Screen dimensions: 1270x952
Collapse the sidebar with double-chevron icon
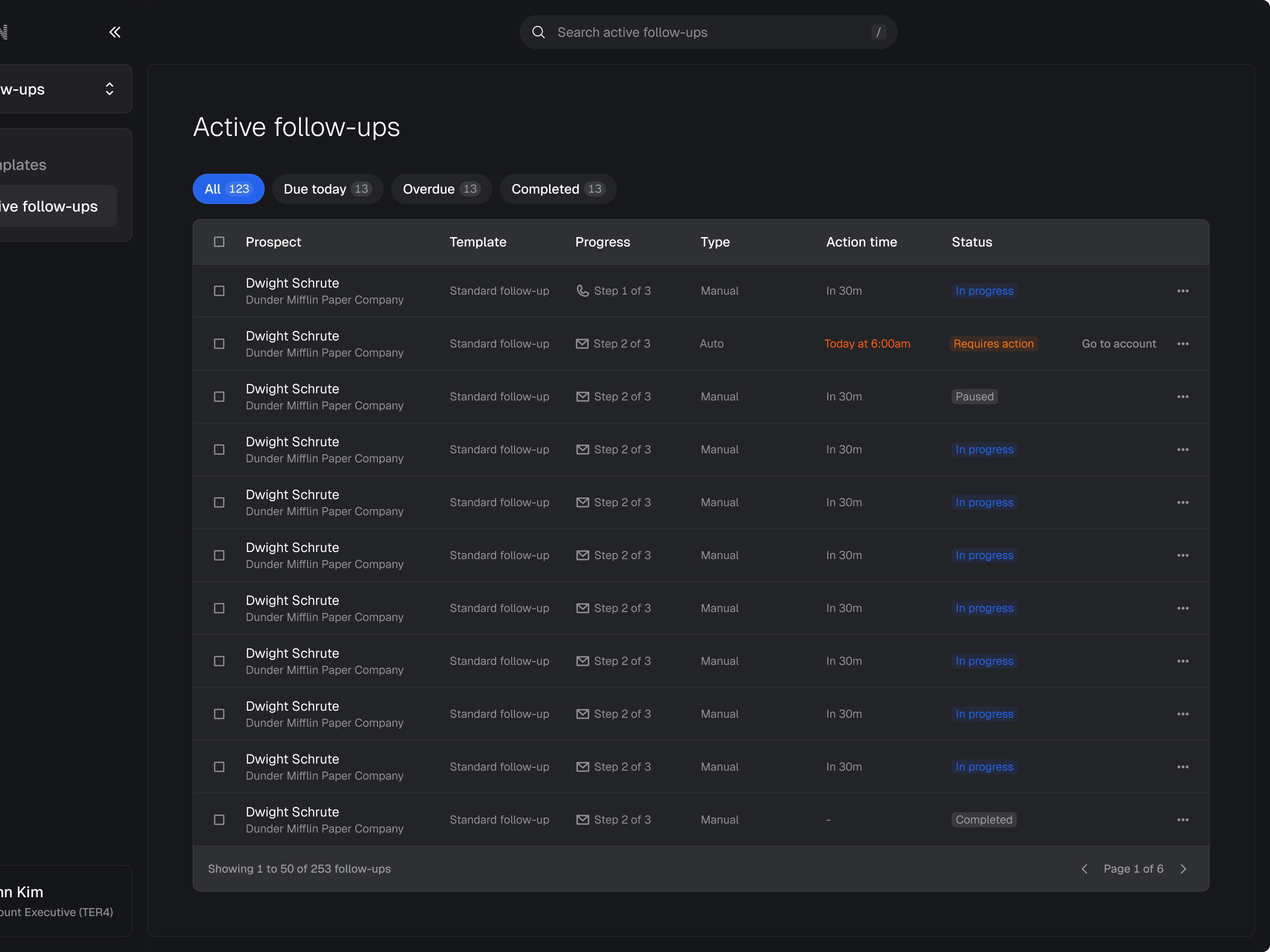pyautogui.click(x=115, y=32)
